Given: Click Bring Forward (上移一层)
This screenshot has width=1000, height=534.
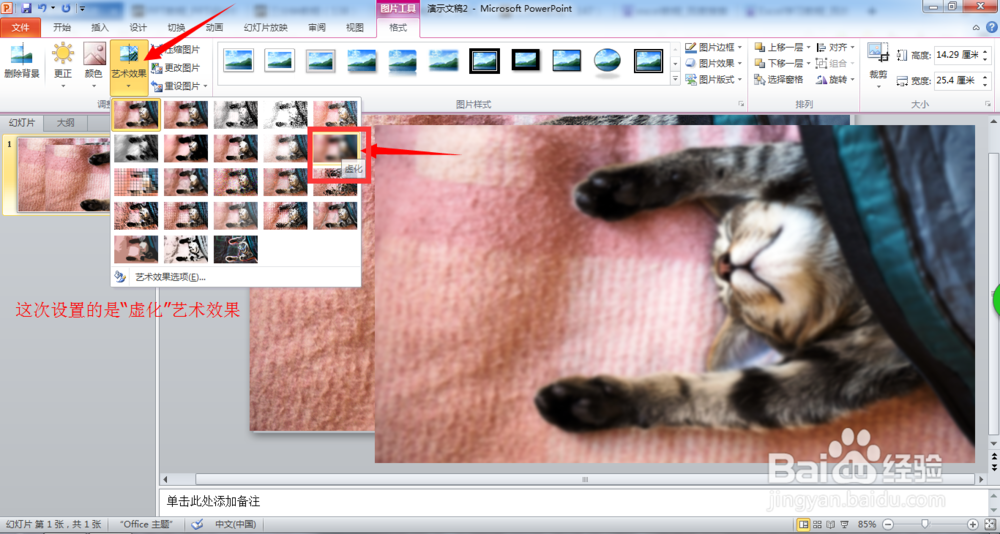Looking at the screenshot, I should pos(778,47).
